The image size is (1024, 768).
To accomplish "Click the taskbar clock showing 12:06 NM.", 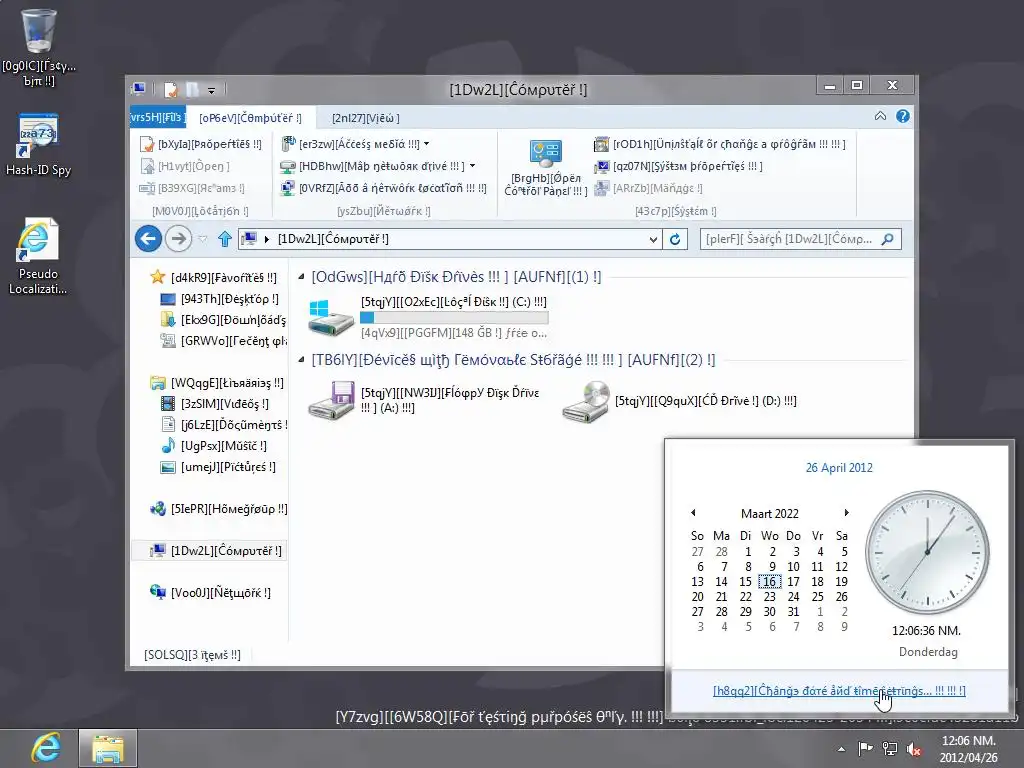I will click(969, 749).
